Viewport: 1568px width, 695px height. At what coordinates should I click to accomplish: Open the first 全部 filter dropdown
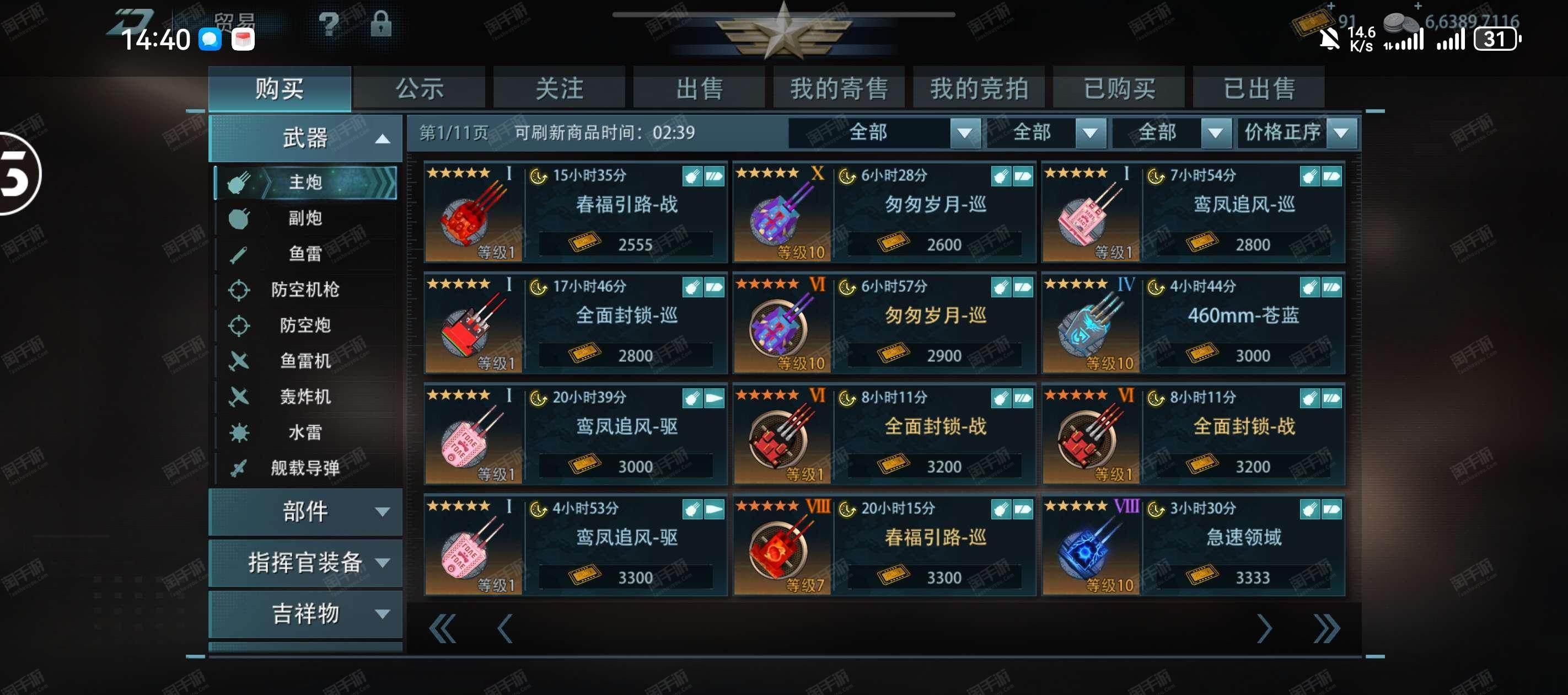point(884,132)
